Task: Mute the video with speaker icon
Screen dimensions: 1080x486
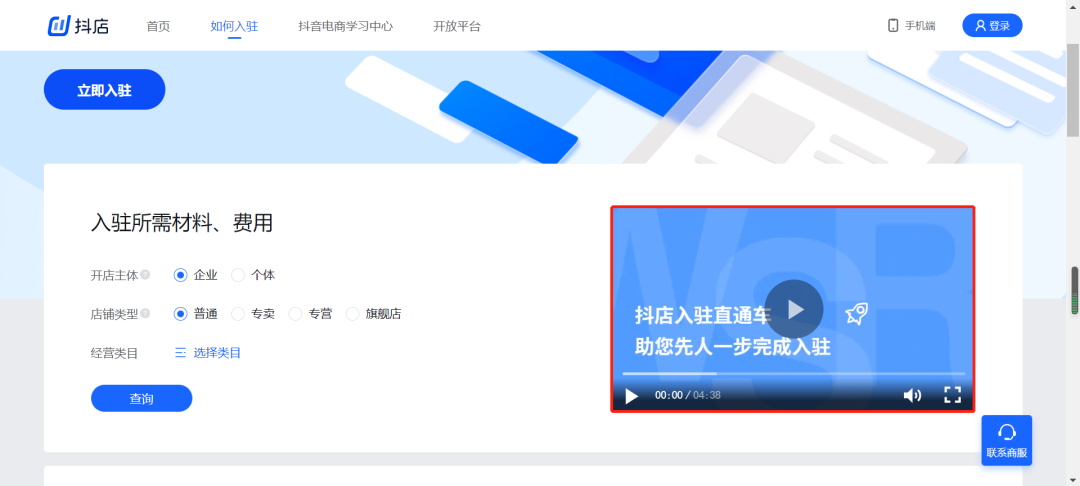Action: (x=913, y=395)
